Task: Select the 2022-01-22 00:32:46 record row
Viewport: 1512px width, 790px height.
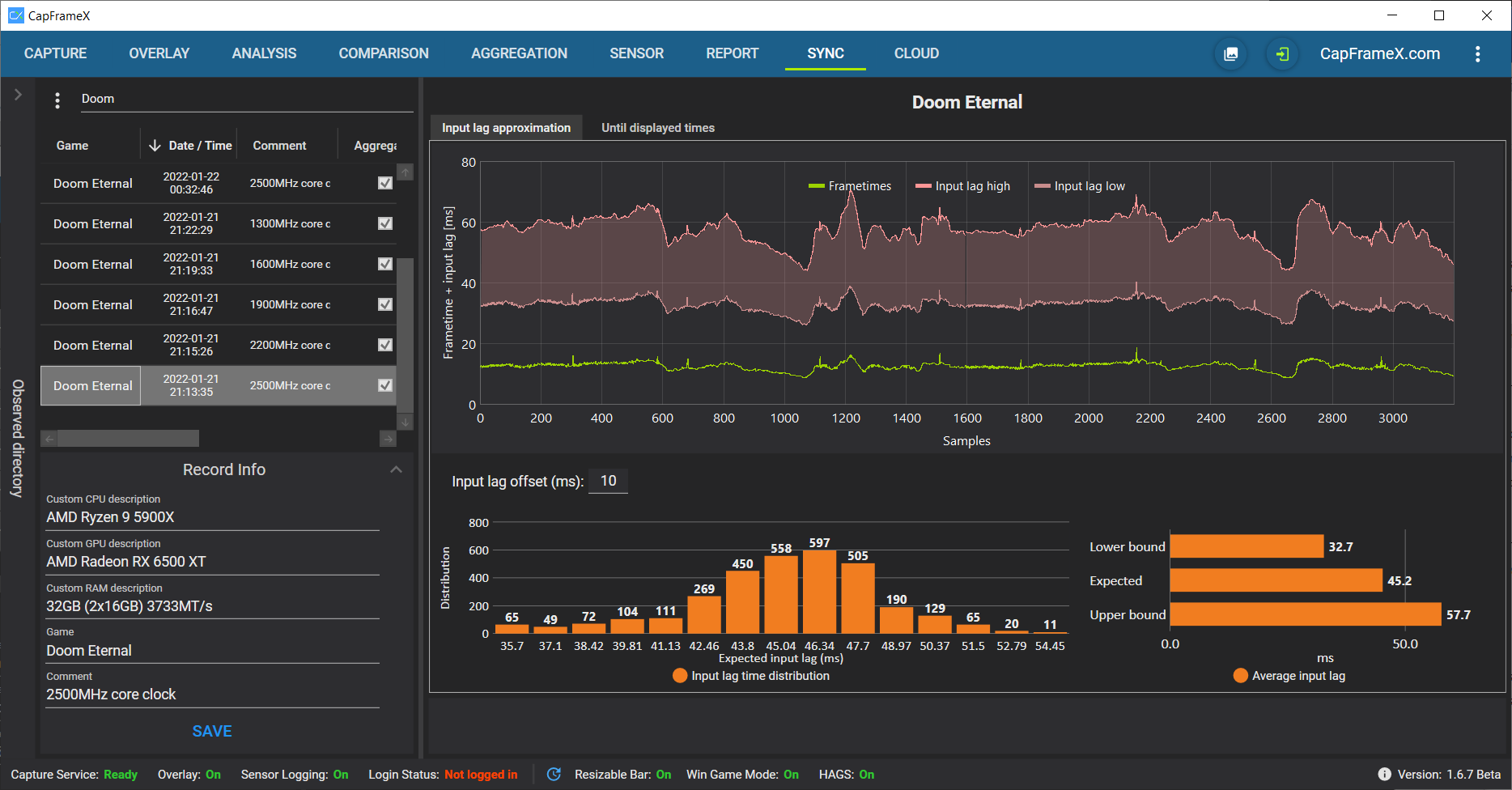Action: (x=219, y=183)
